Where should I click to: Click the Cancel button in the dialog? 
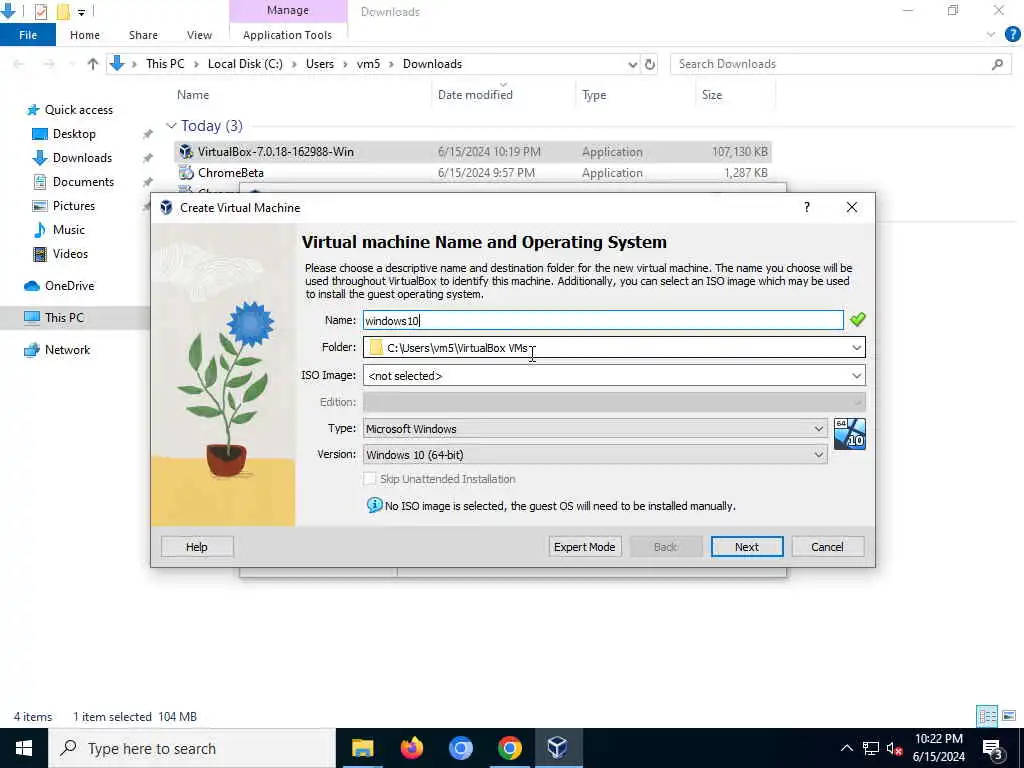tap(827, 547)
